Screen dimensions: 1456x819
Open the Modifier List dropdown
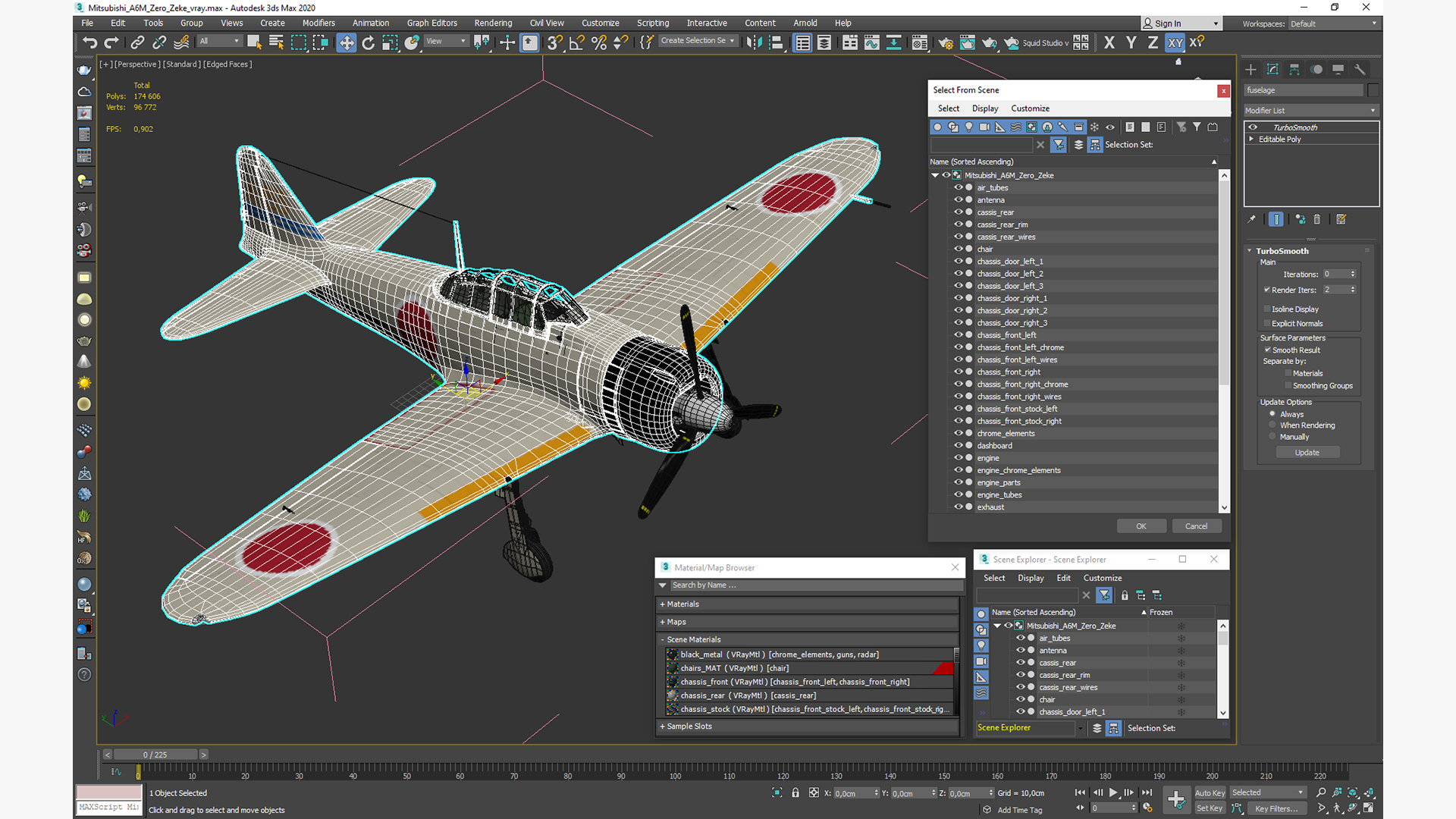point(1310,111)
